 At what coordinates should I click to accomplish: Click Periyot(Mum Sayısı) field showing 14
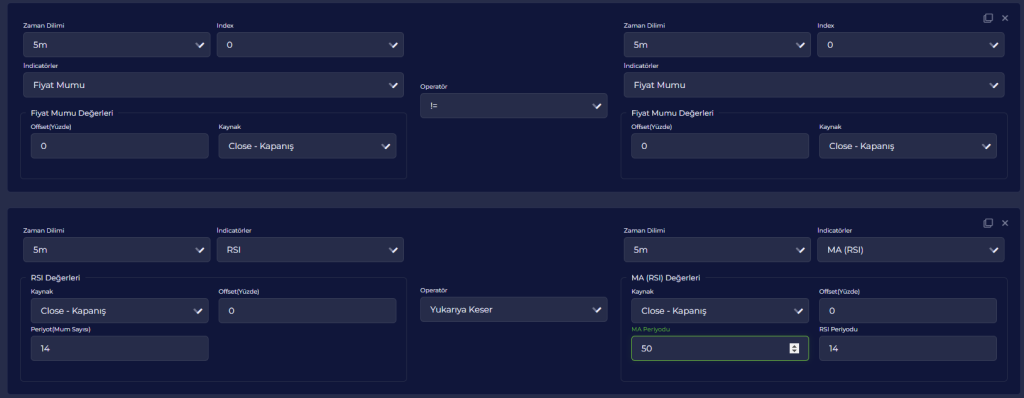point(120,348)
